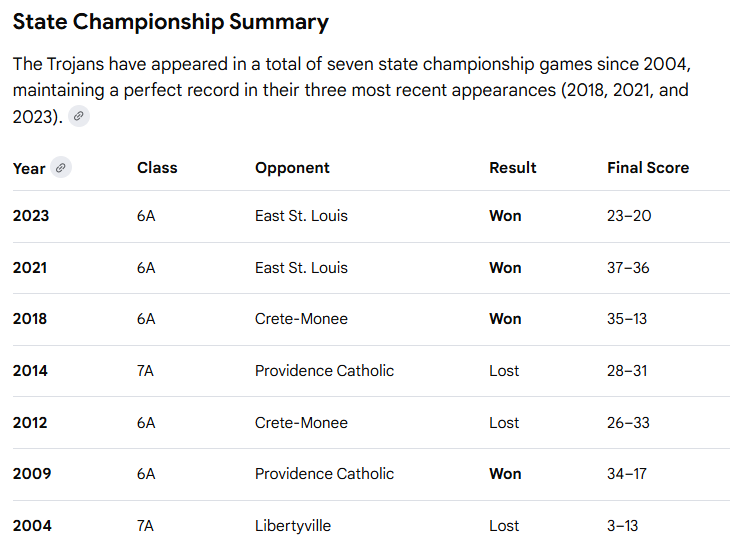Select the Final Score column header
Image resolution: width=732 pixels, height=555 pixels.
pyautogui.click(x=648, y=168)
